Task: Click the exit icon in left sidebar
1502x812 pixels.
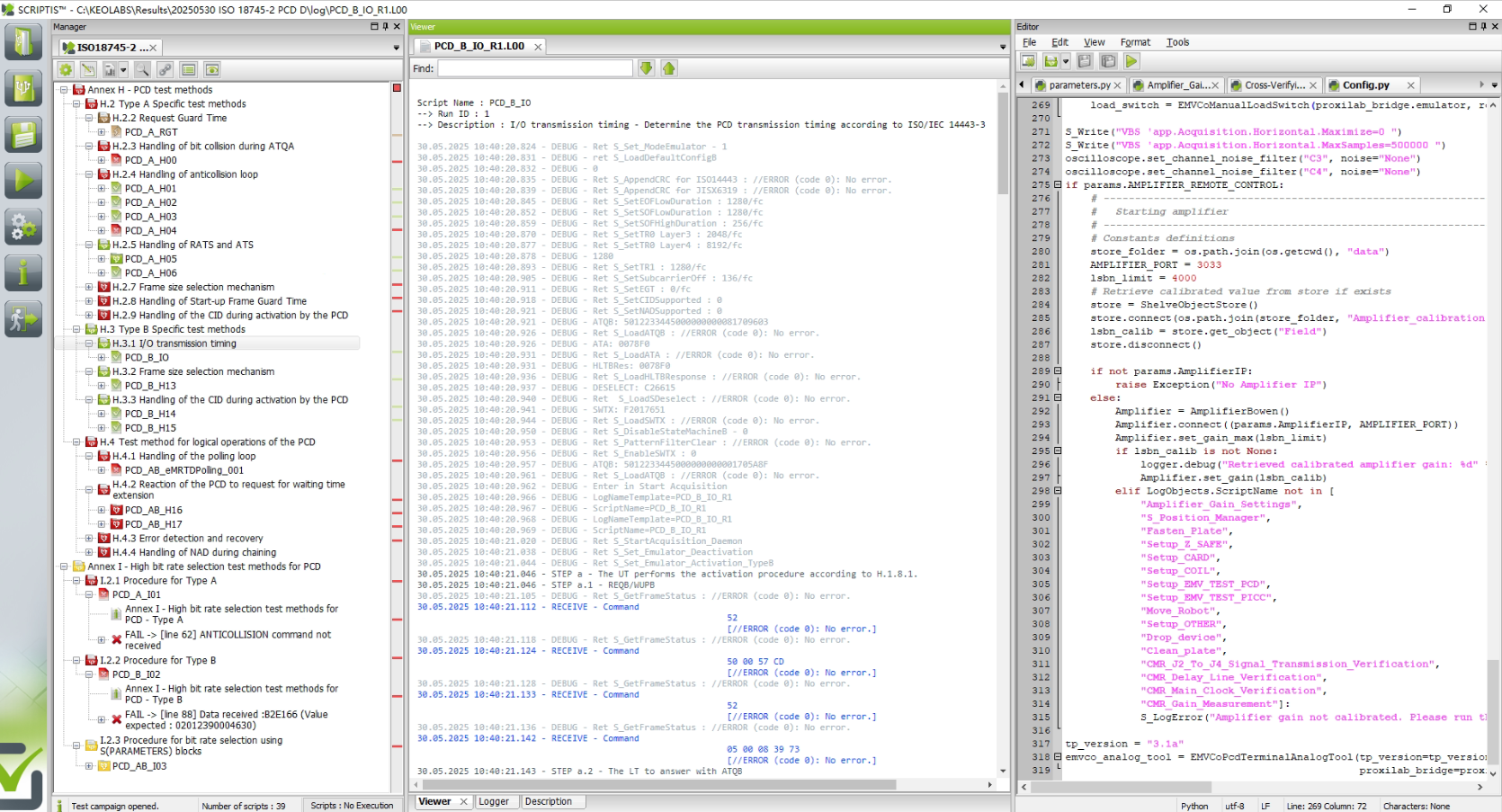Action: click(x=23, y=318)
